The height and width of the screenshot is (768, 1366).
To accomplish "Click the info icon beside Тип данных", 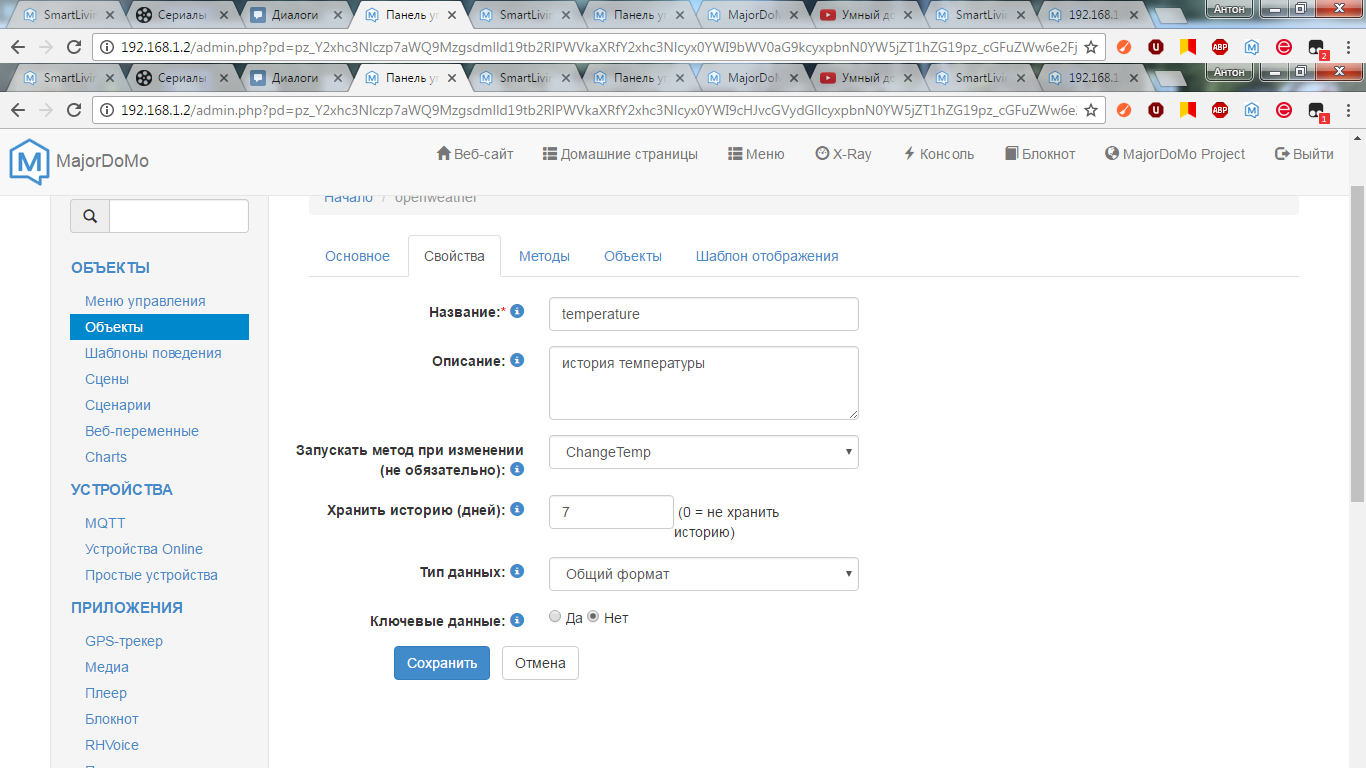I will pyautogui.click(x=517, y=571).
